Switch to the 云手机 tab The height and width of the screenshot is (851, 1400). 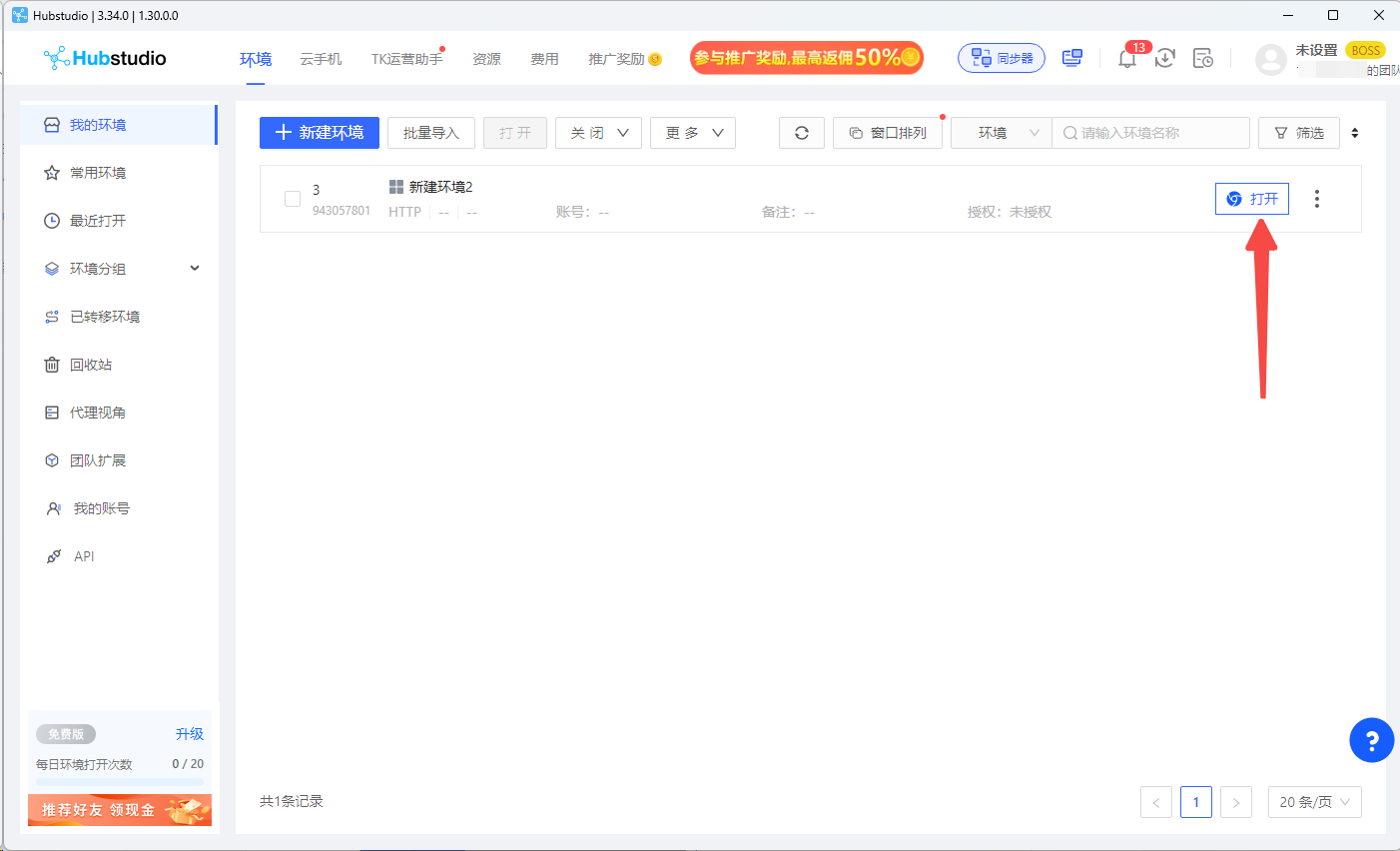(x=321, y=59)
